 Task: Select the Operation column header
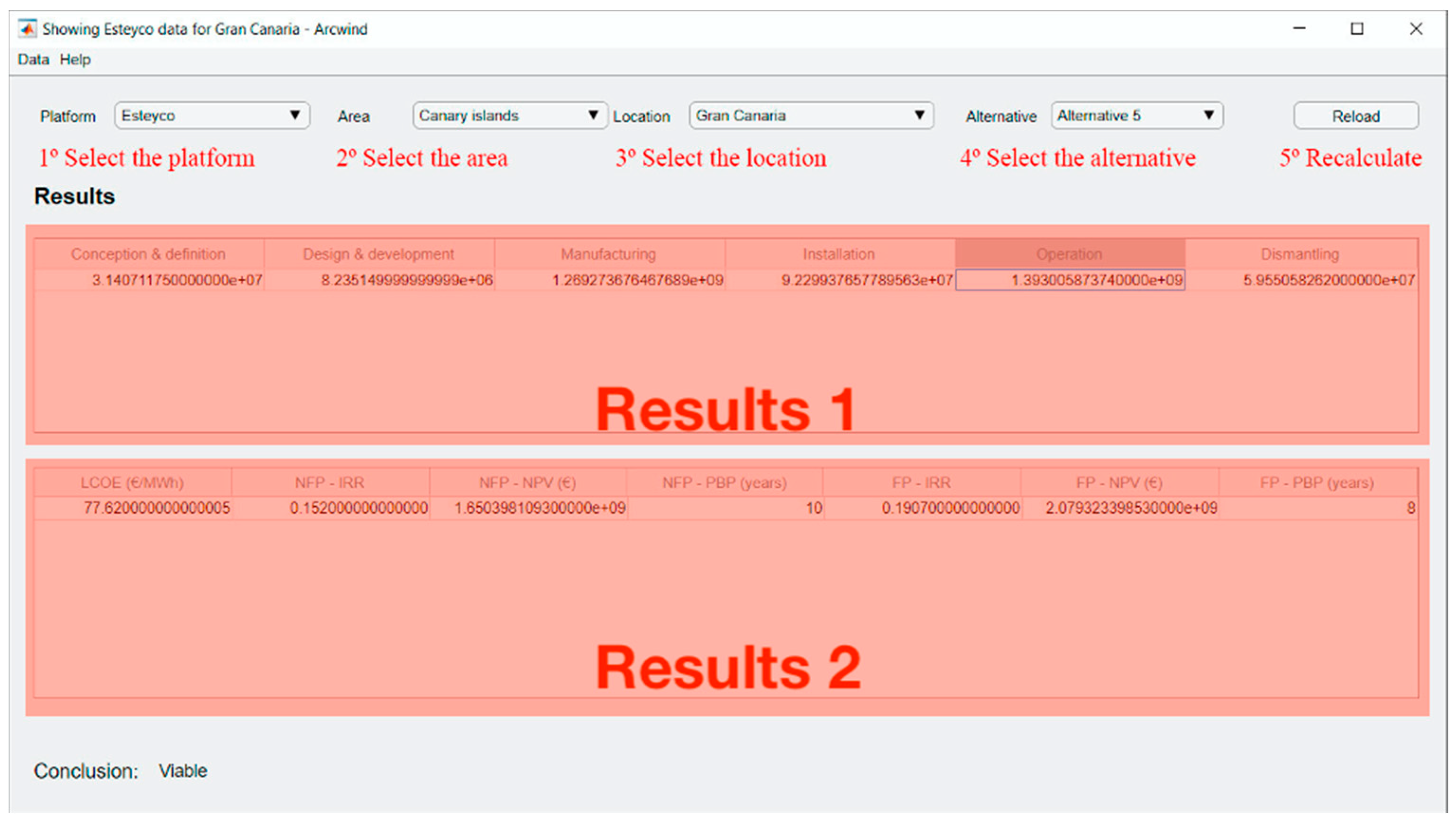(1070, 254)
